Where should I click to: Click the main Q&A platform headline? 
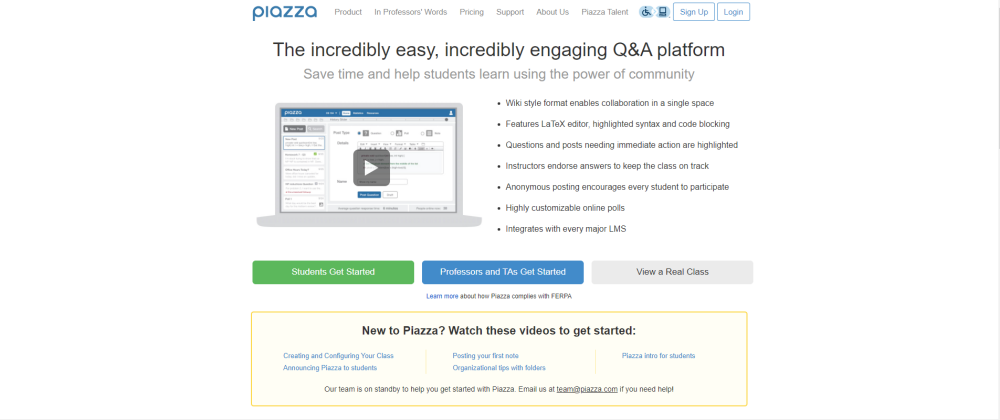click(499, 50)
